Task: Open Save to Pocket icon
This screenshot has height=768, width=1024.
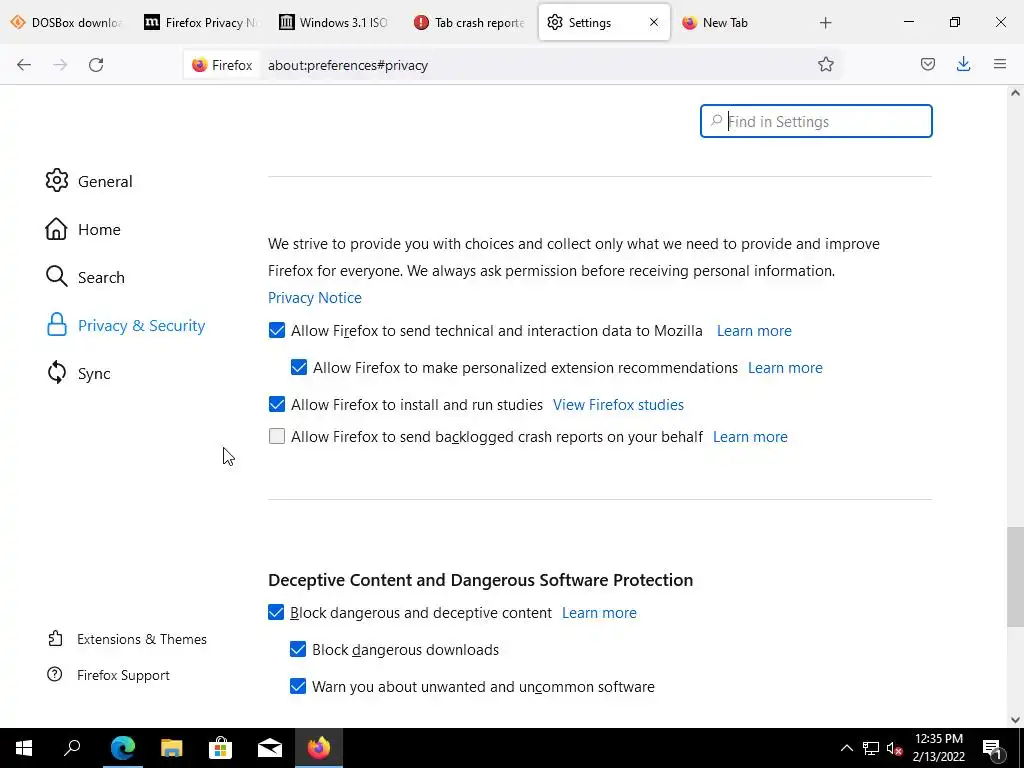Action: click(927, 64)
